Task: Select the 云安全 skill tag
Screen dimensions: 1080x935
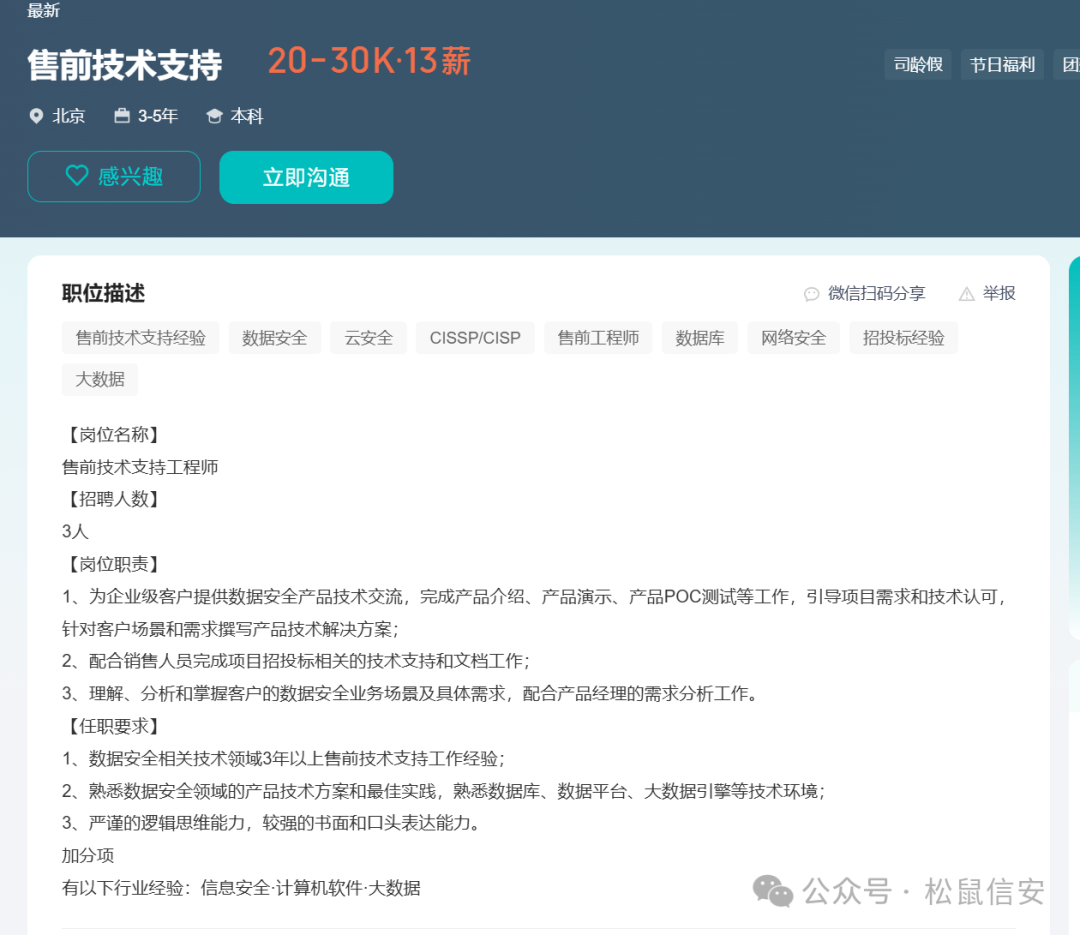Action: coord(368,337)
